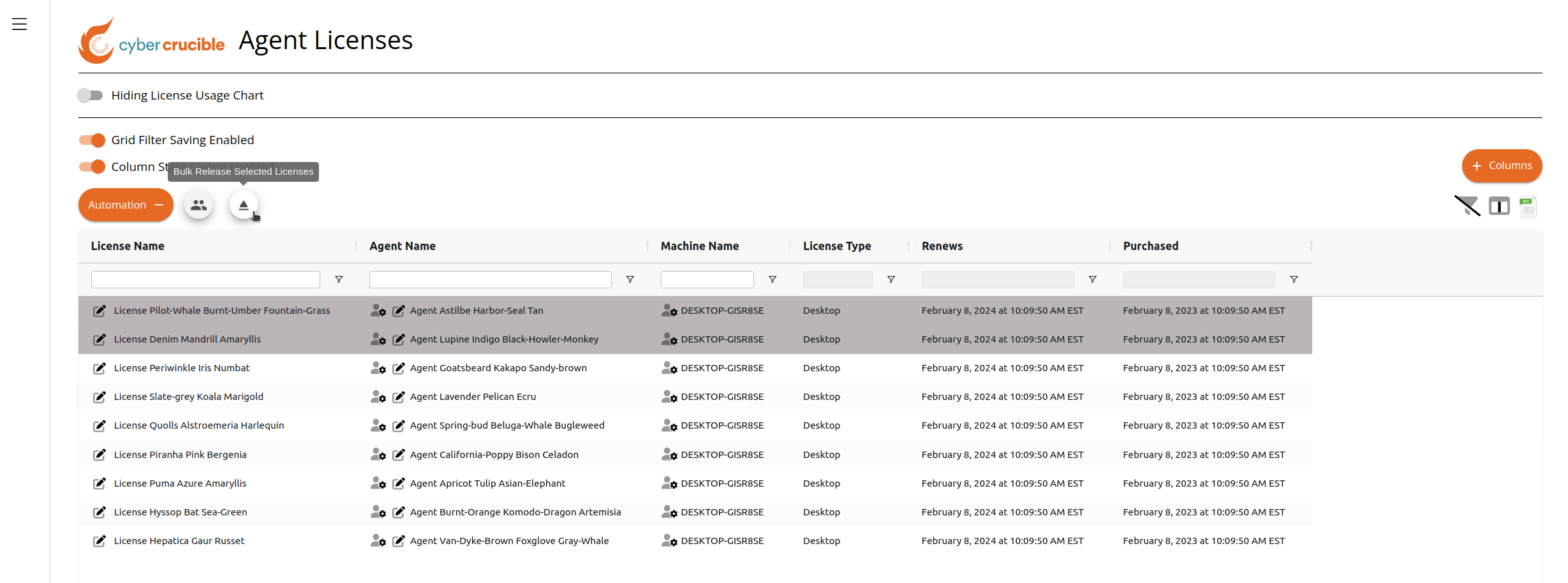Export grid to Excel spreadsheet icon
This screenshot has width=1568, height=583.
[1528, 207]
